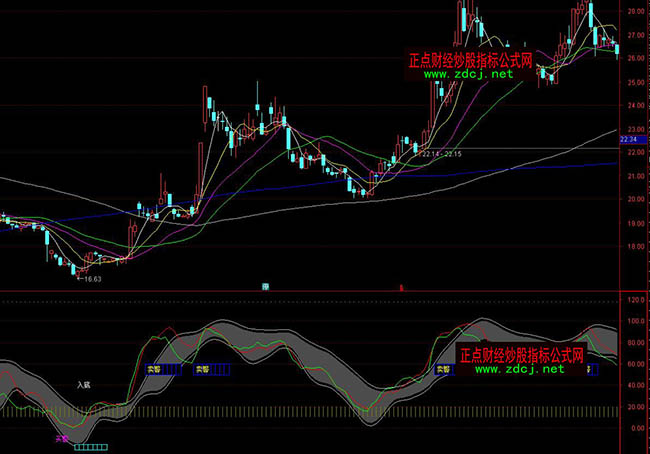Click the lower www.zdcj.net URL in indicator panel

[521, 369]
